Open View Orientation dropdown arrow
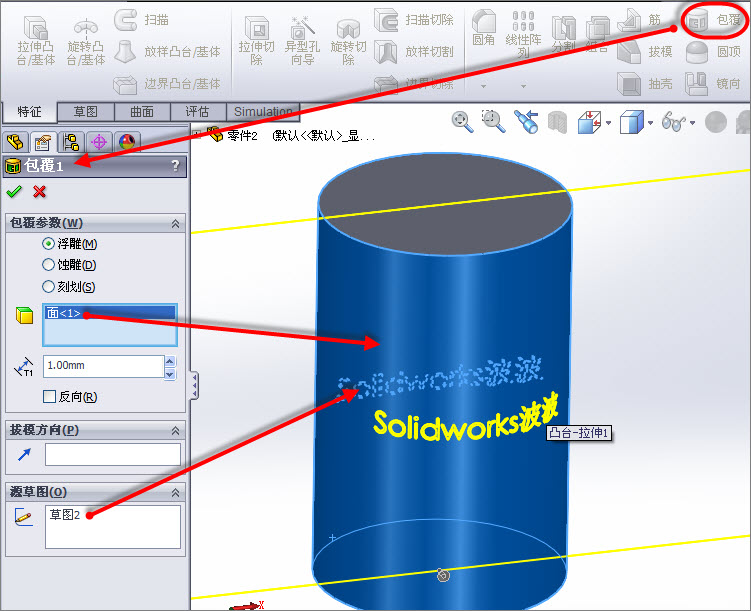Screen dimensions: 751x611 point(609,123)
